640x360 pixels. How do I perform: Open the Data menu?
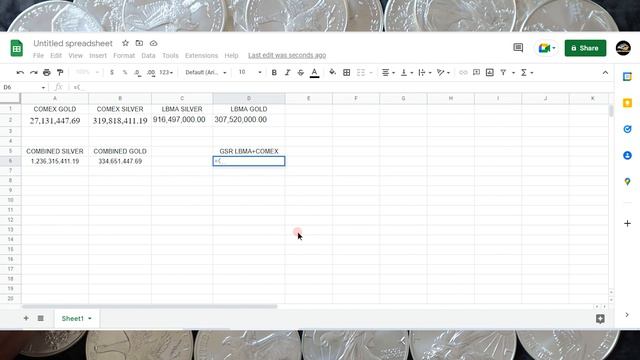(148, 56)
